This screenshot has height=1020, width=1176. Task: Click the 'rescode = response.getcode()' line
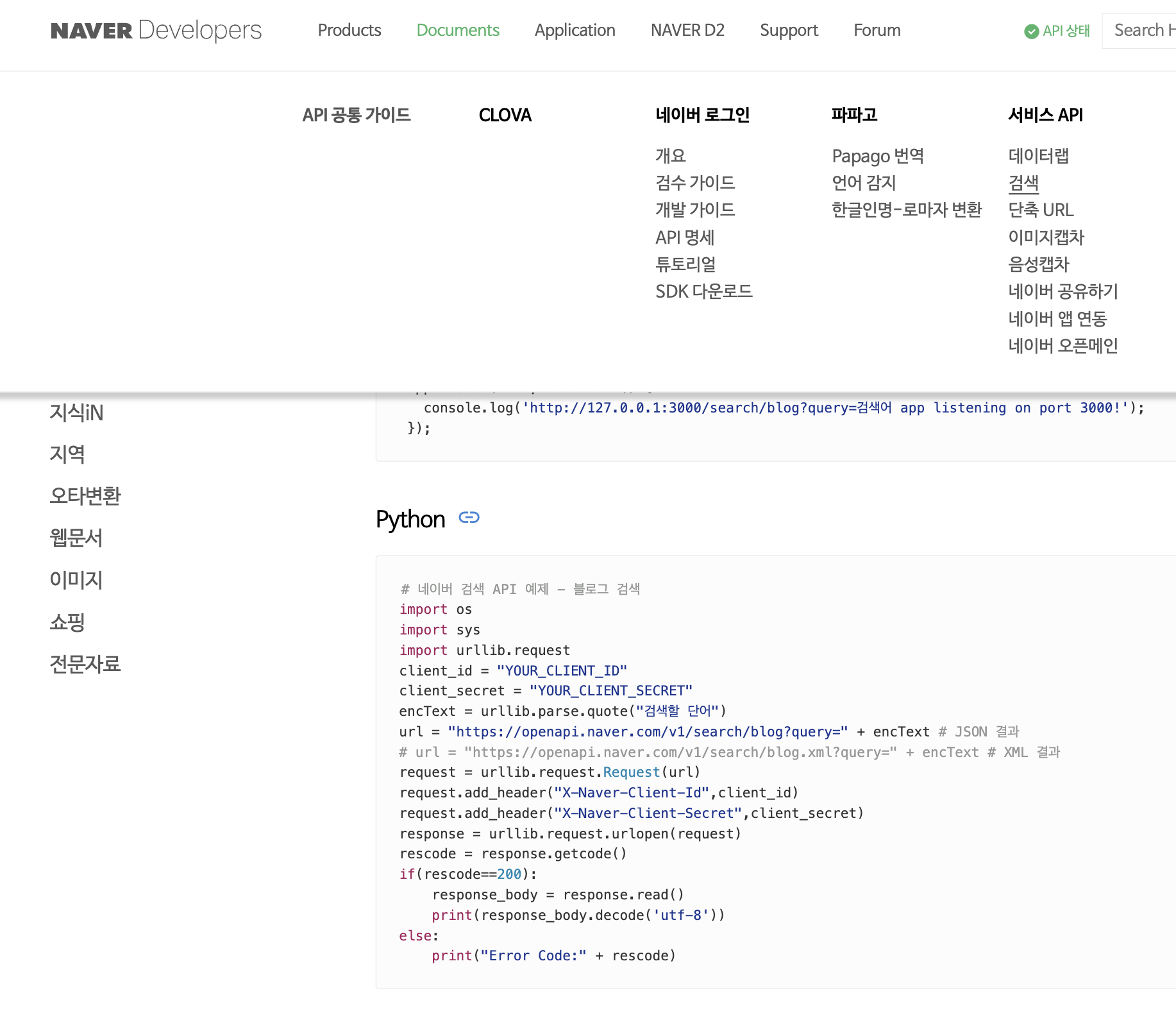[x=513, y=854]
